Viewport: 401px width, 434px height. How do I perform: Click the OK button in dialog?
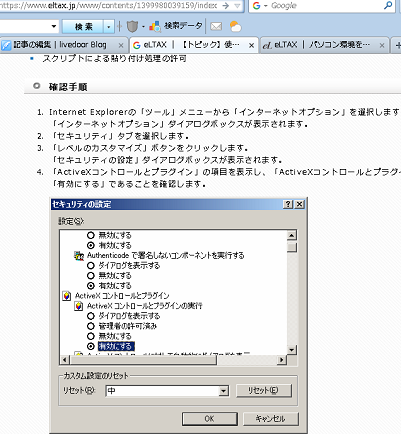209,418
